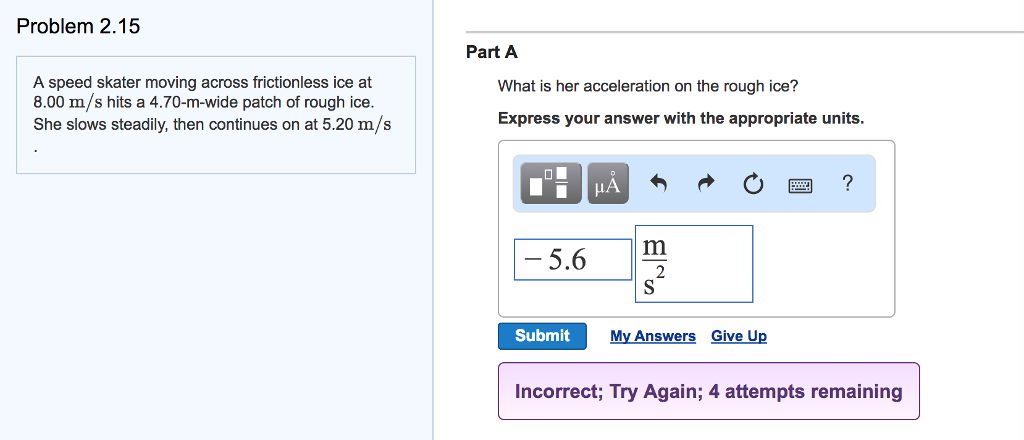Click the value field containing −5.6
This screenshot has width=1024, height=440.
pyautogui.click(x=573, y=260)
